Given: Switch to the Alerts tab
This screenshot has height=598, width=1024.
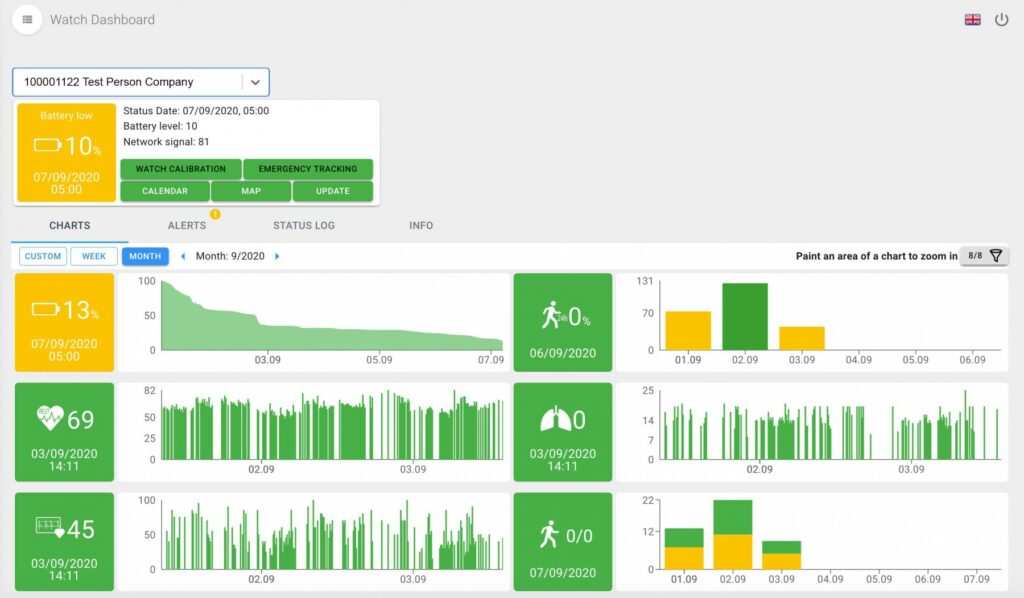Looking at the screenshot, I should (187, 225).
